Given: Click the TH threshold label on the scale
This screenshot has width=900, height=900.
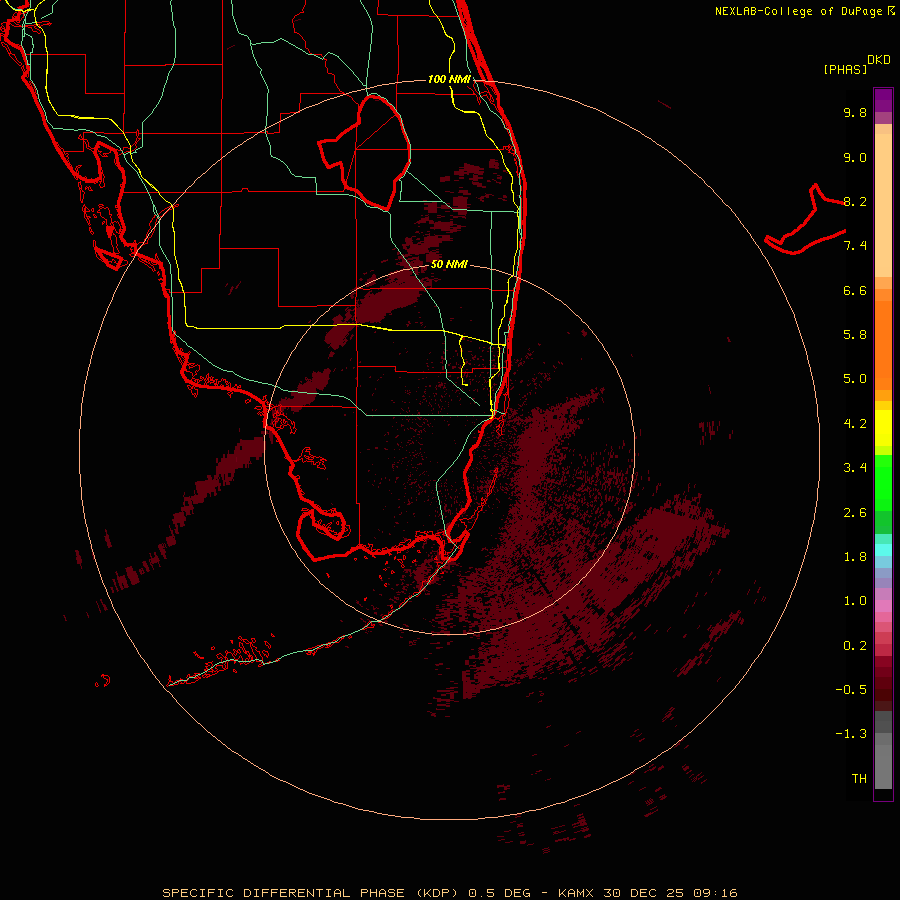Looking at the screenshot, I should pyautogui.click(x=859, y=779).
